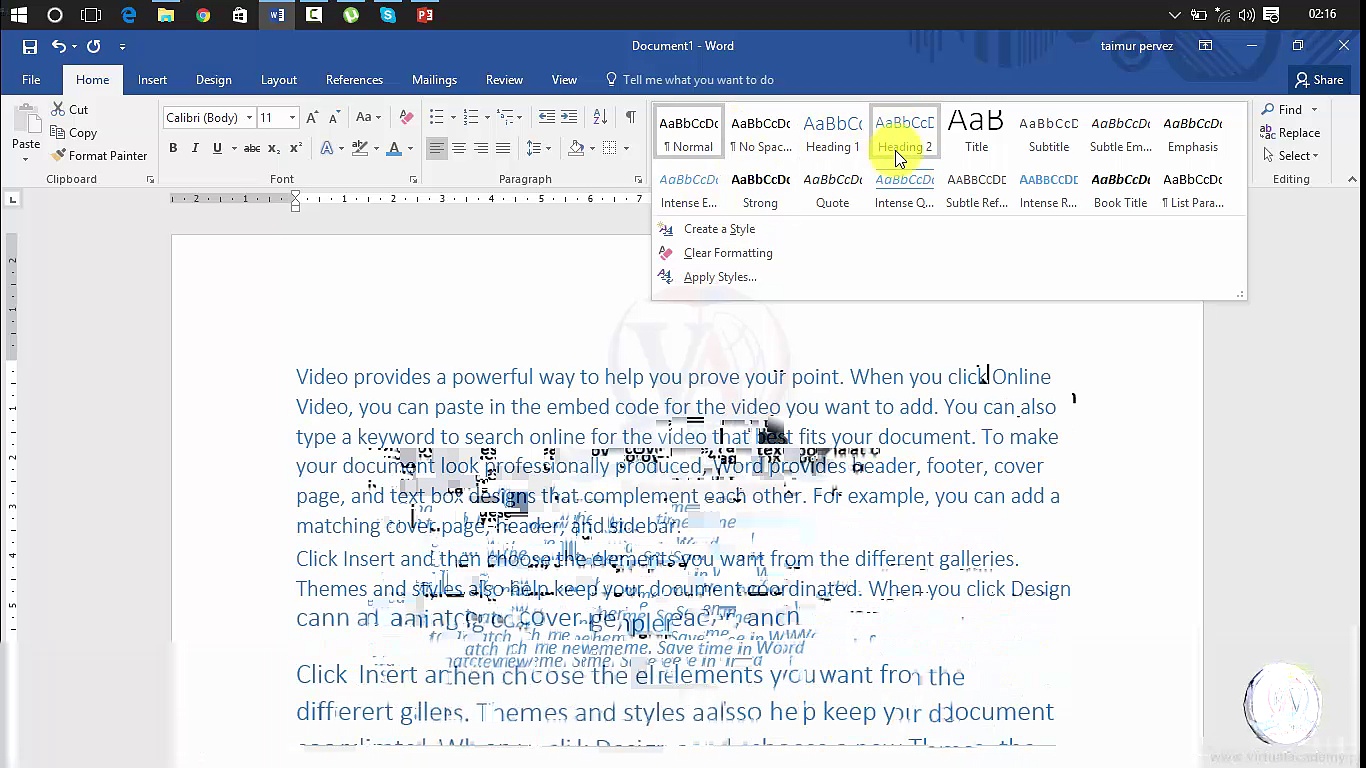Open line spacing dropdown
The image size is (1366, 768).
(539, 148)
